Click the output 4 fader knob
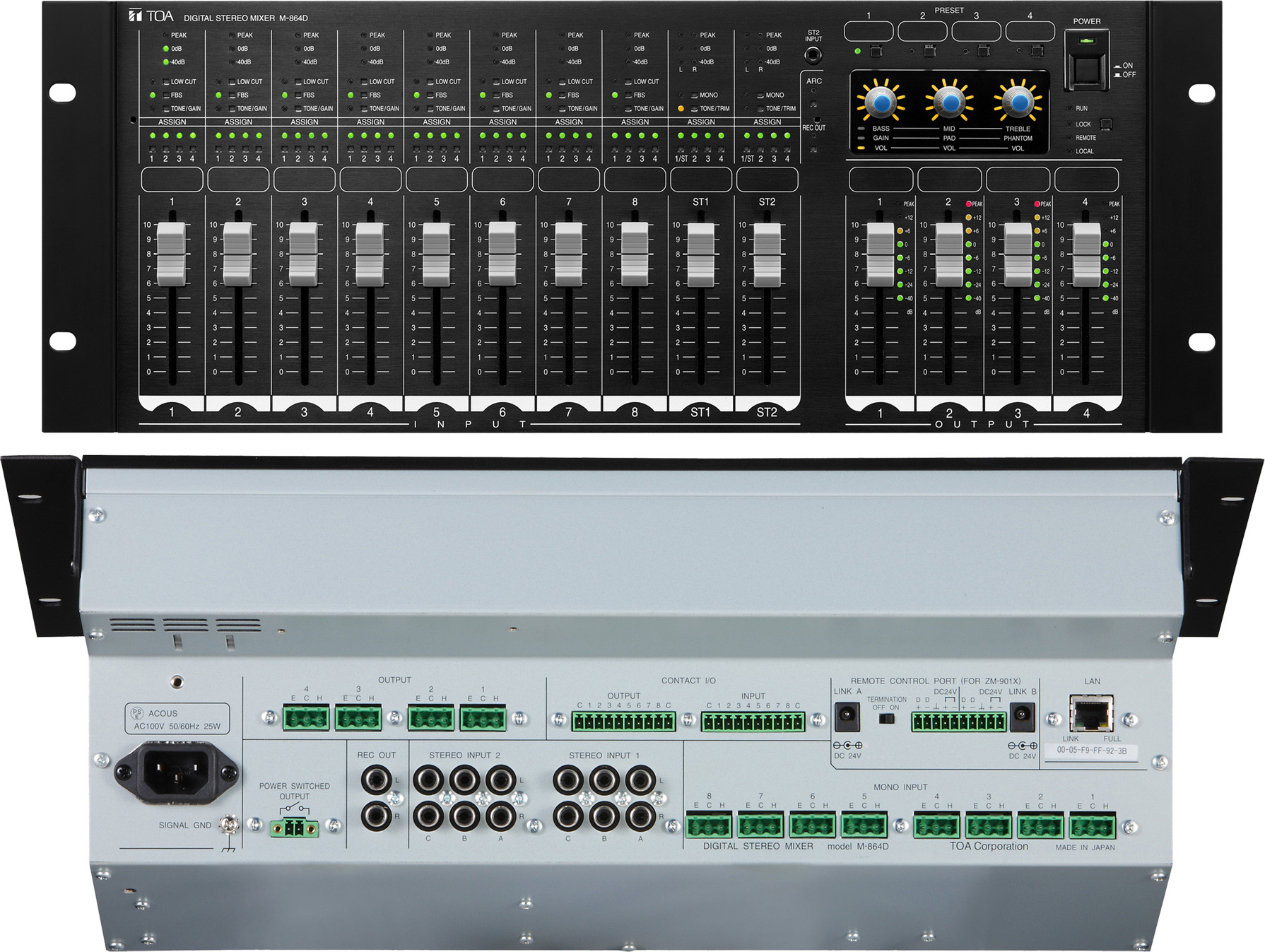The width and height of the screenshot is (1265, 952). point(1086,254)
